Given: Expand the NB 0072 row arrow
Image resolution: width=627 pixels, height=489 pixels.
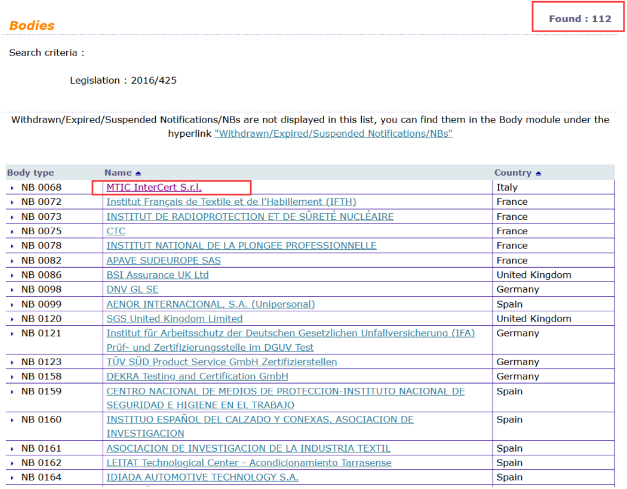Looking at the screenshot, I should click(12, 202).
